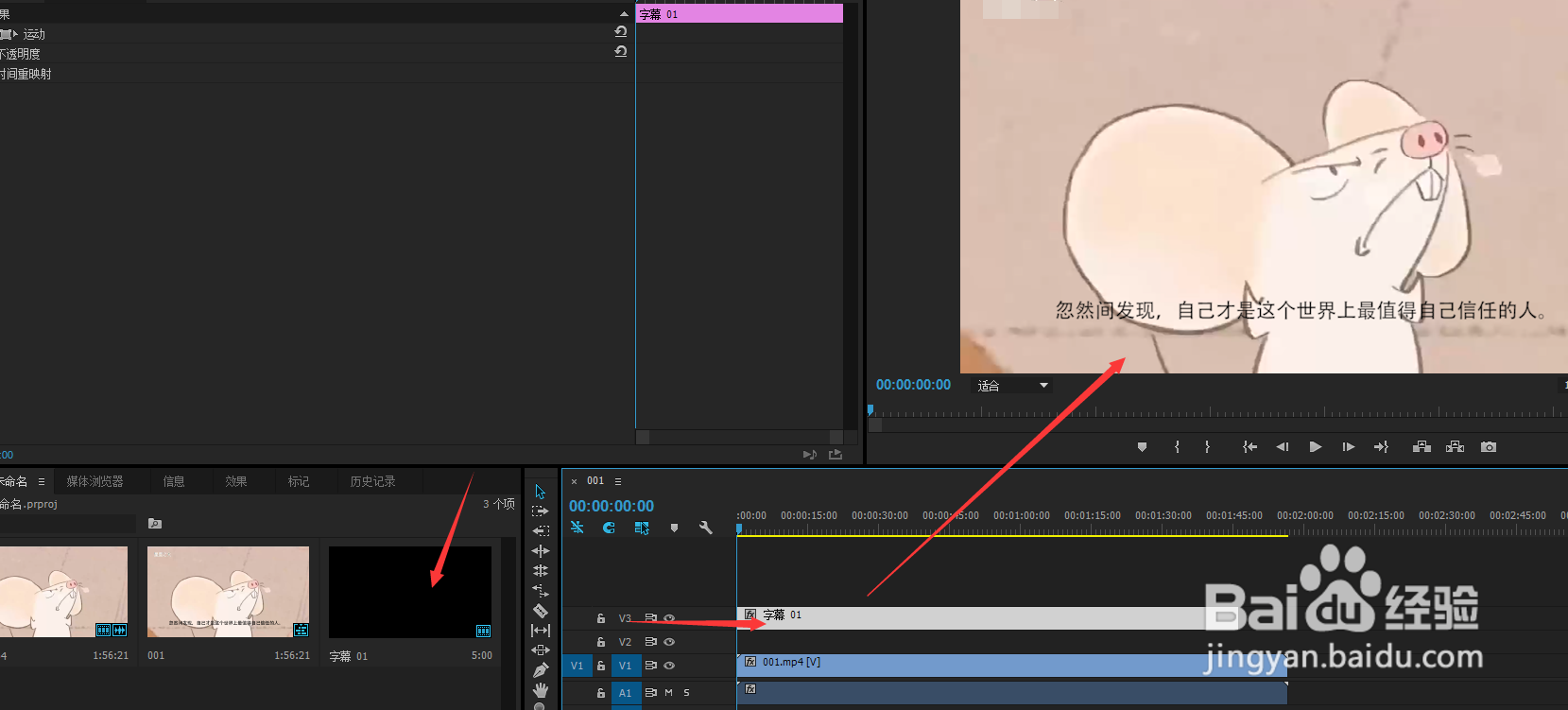The width and height of the screenshot is (1568, 710).
Task: Step back one frame
Action: (x=1283, y=447)
